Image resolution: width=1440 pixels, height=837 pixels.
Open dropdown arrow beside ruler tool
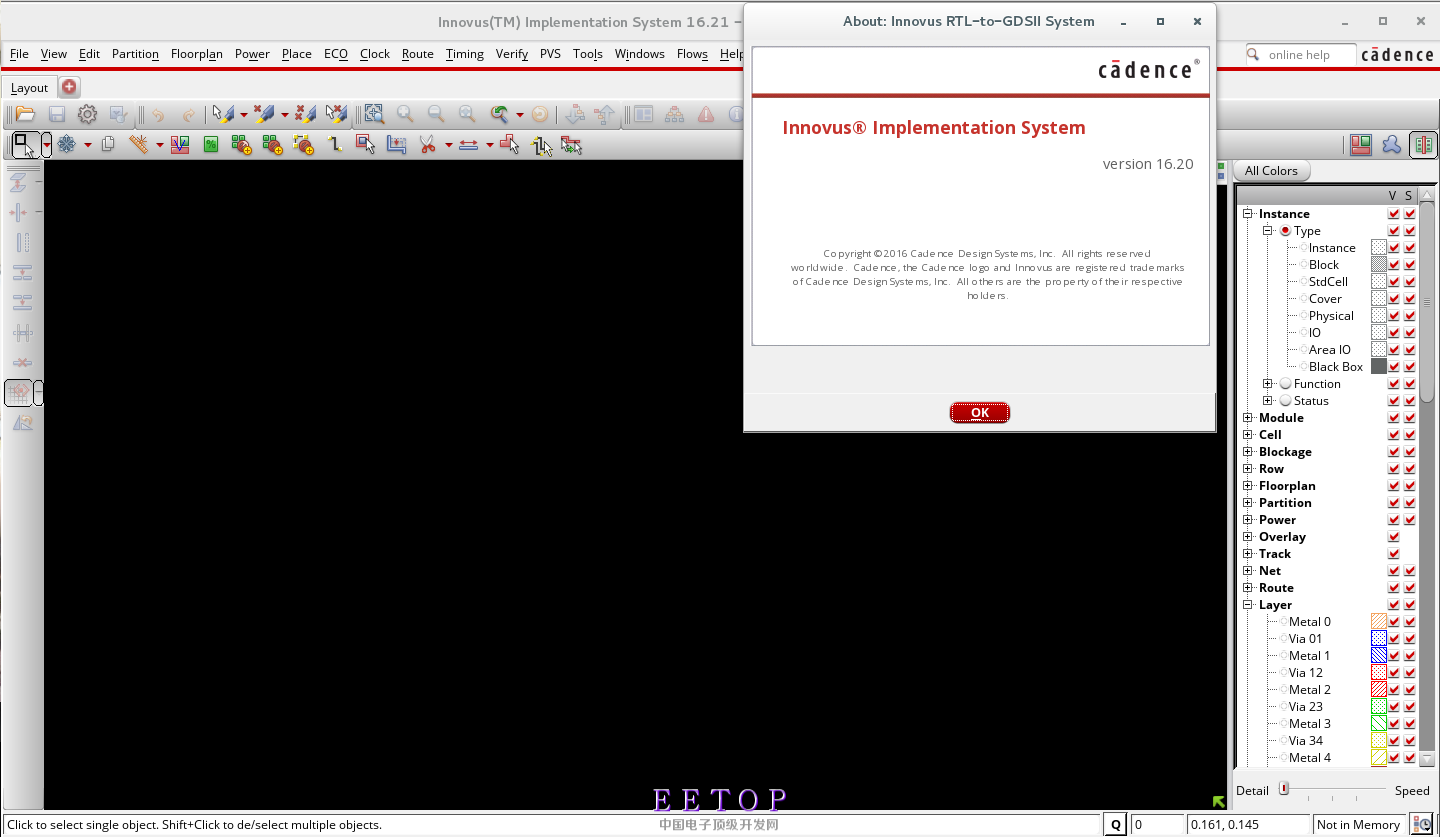click(159, 145)
